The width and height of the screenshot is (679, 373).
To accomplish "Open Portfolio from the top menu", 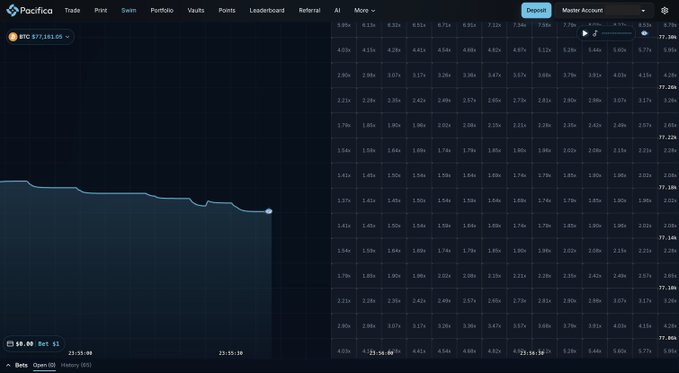I will [162, 10].
